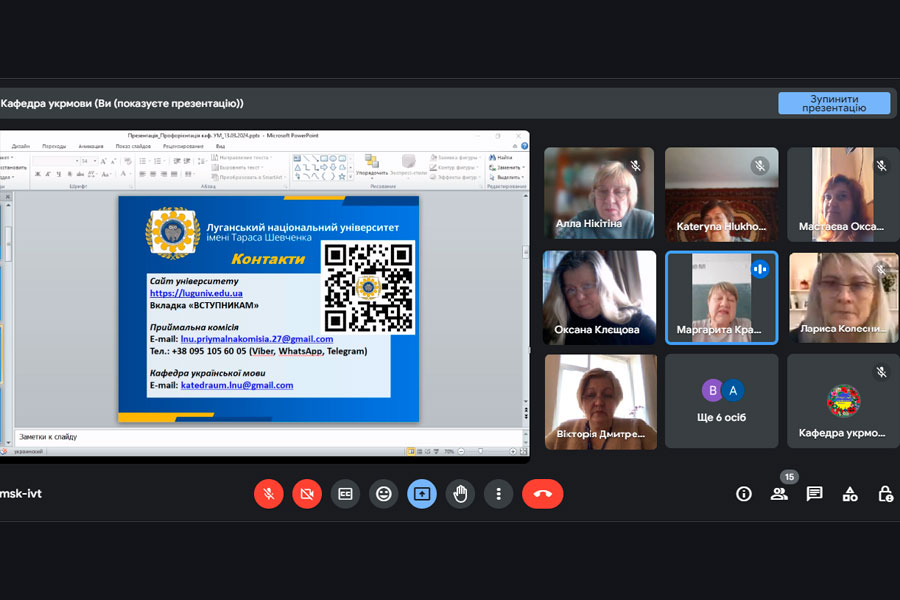Image resolution: width=900 pixels, height=600 pixels.
Task: Click Преобразовать в SmartArt
Action: pyautogui.click(x=248, y=177)
